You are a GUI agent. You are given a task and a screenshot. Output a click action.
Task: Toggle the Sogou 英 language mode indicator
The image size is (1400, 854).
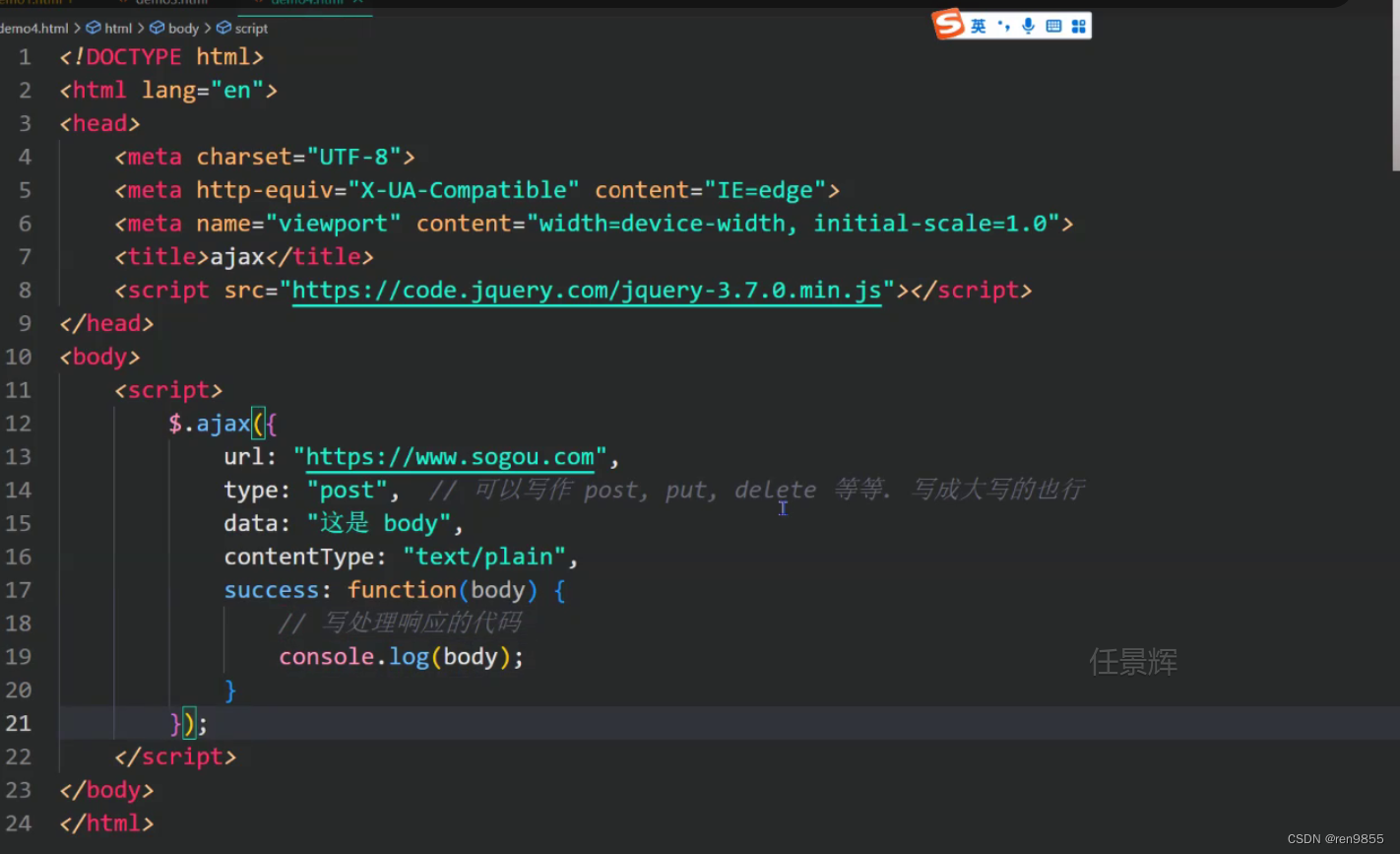(978, 26)
